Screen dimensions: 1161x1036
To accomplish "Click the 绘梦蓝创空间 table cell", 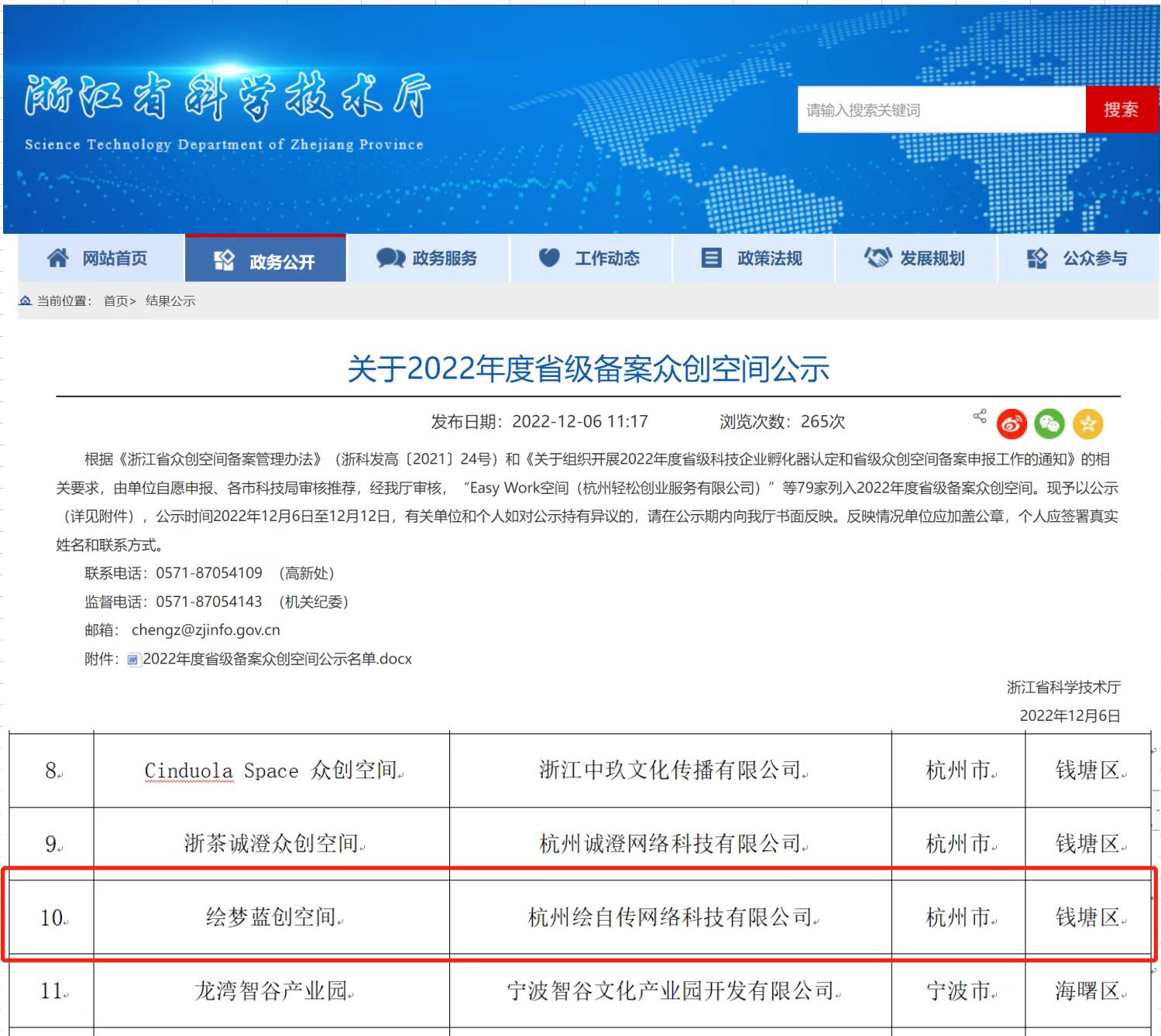I will pyautogui.click(x=271, y=918).
